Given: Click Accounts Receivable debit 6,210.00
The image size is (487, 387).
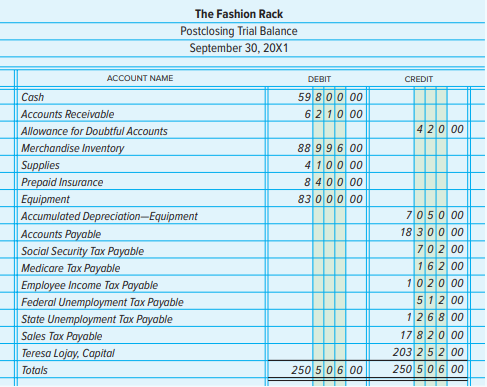Looking at the screenshot, I should (333, 114).
